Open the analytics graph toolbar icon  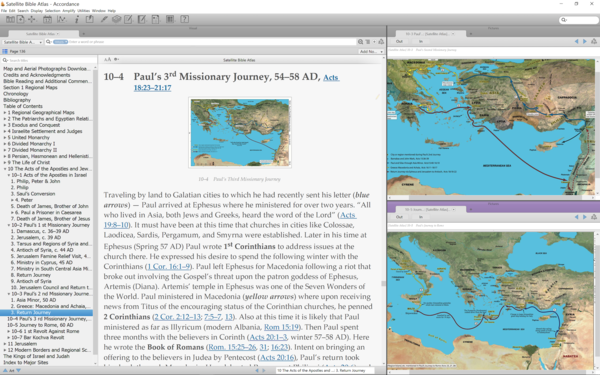pos(62,19)
